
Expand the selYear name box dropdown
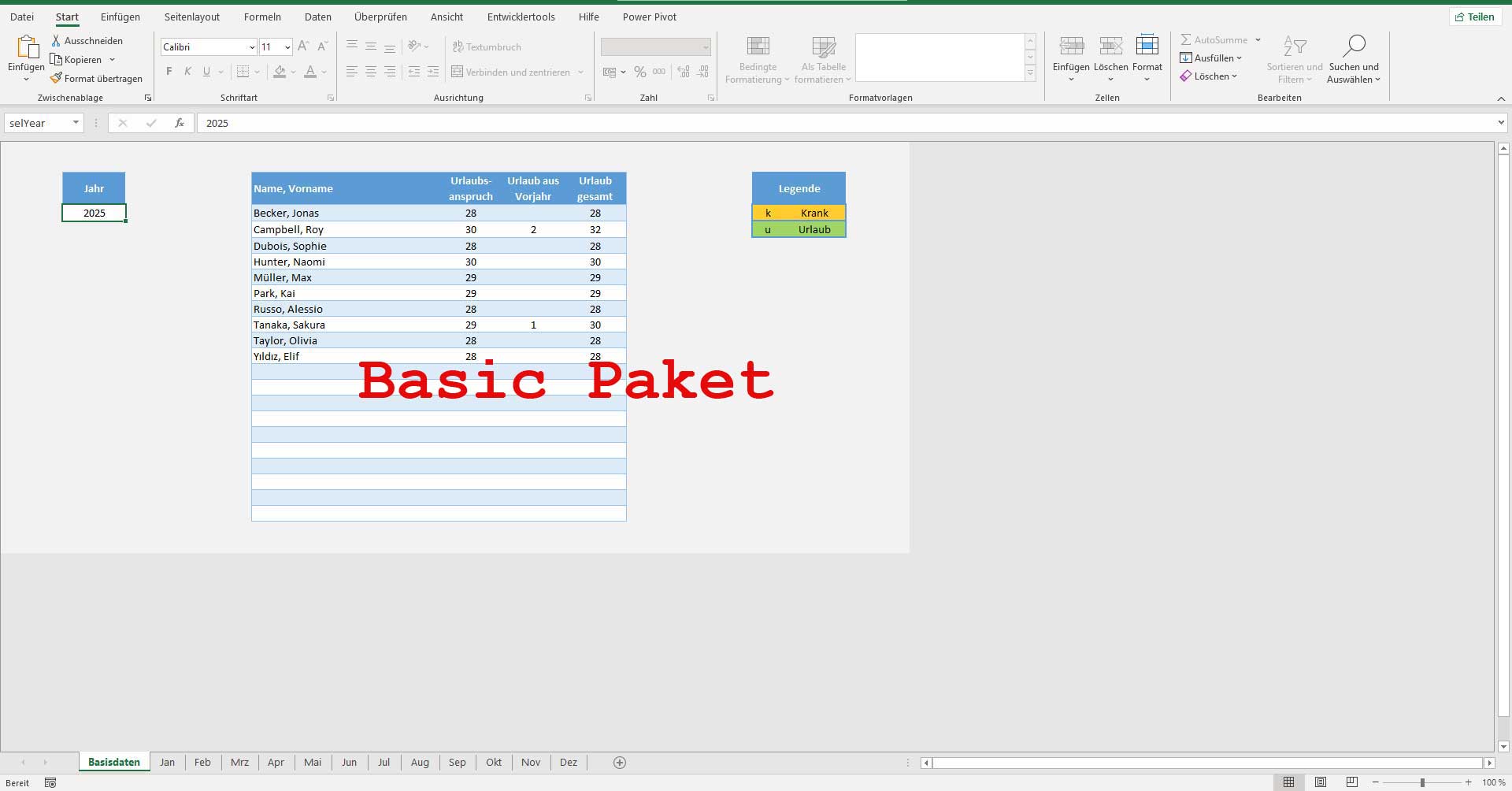(76, 123)
